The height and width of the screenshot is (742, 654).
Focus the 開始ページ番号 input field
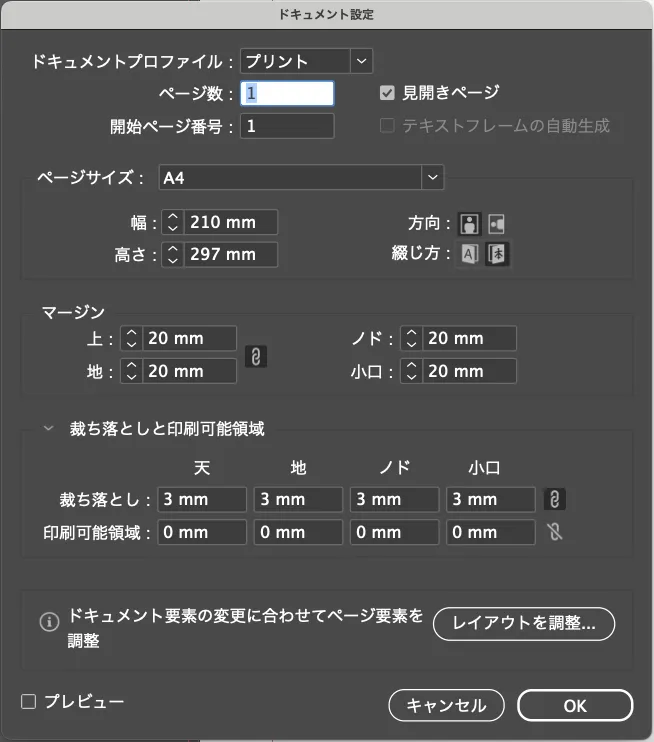point(287,126)
